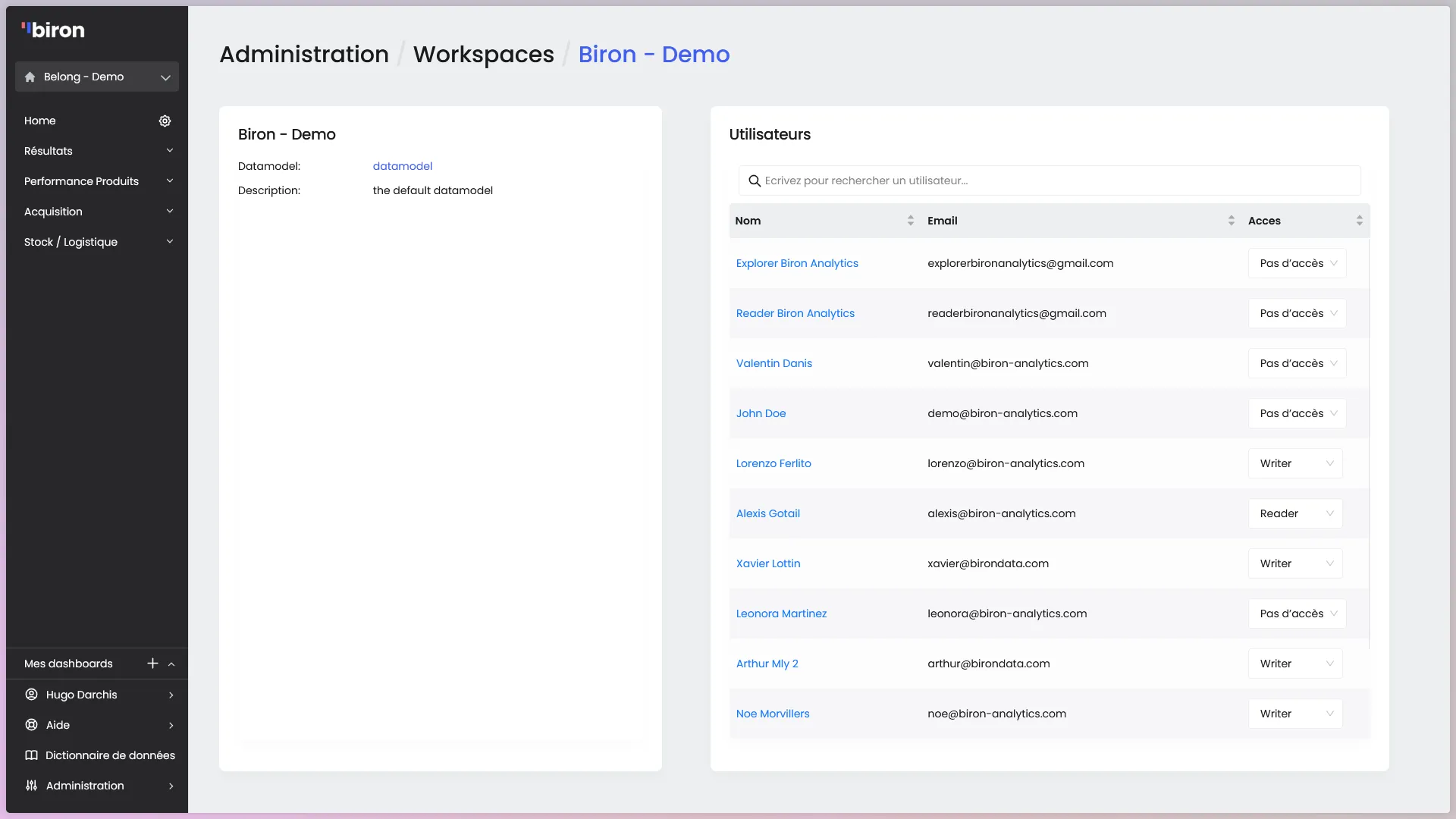Click the Utilisateurs panel heading
Viewport: 1456px width, 819px height.
pyautogui.click(x=770, y=134)
